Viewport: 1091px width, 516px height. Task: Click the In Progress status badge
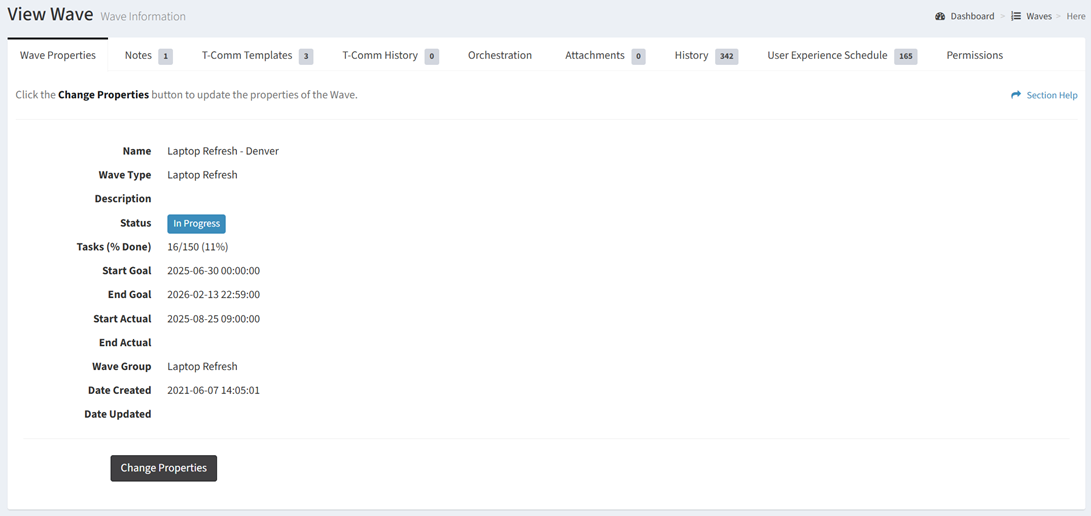point(196,224)
